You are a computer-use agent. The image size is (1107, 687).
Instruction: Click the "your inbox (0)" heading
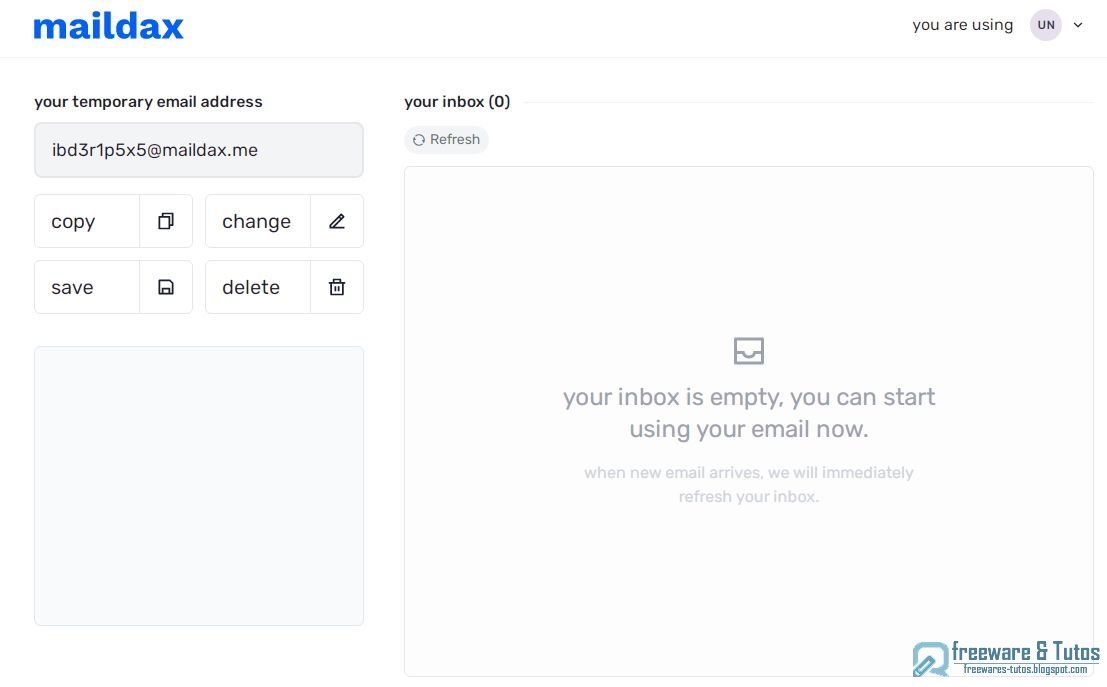pyautogui.click(x=457, y=102)
